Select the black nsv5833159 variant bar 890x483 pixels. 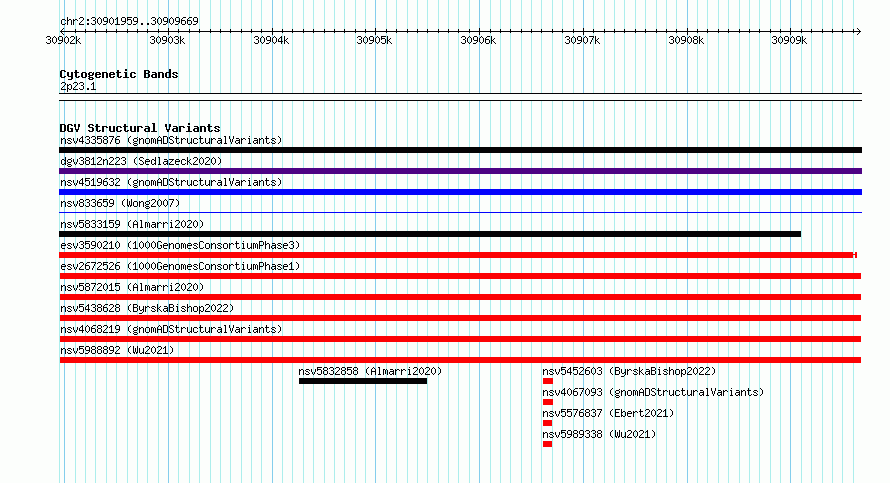point(430,234)
